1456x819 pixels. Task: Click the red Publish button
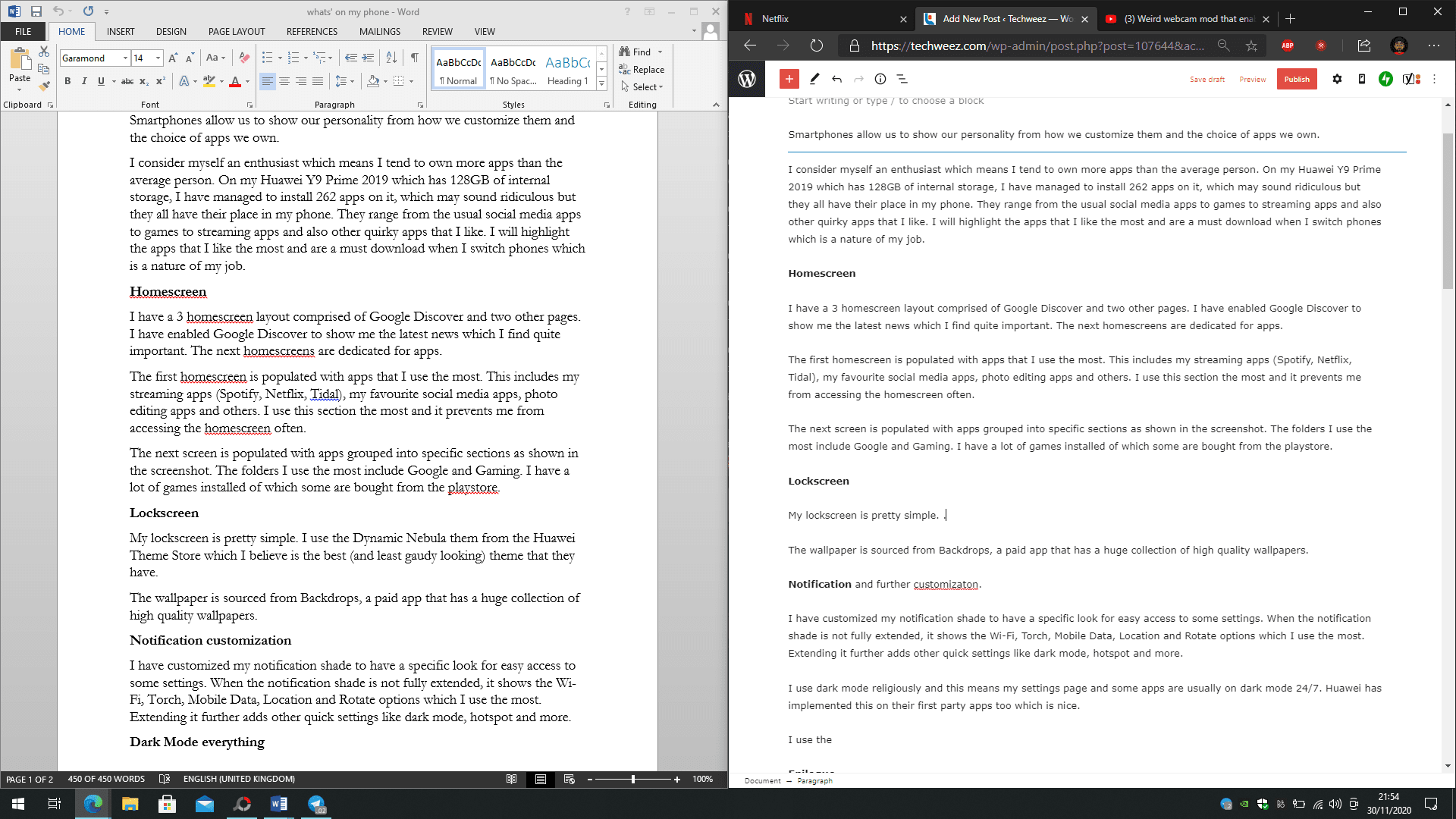[1296, 79]
